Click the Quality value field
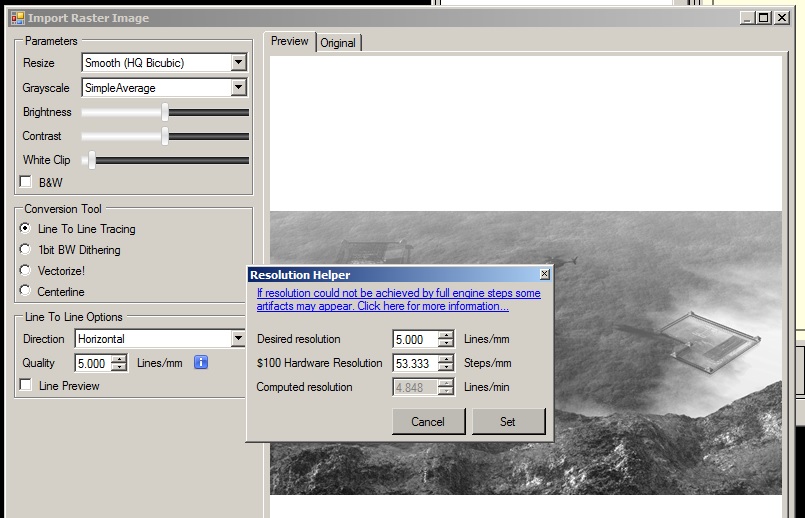 coord(93,363)
